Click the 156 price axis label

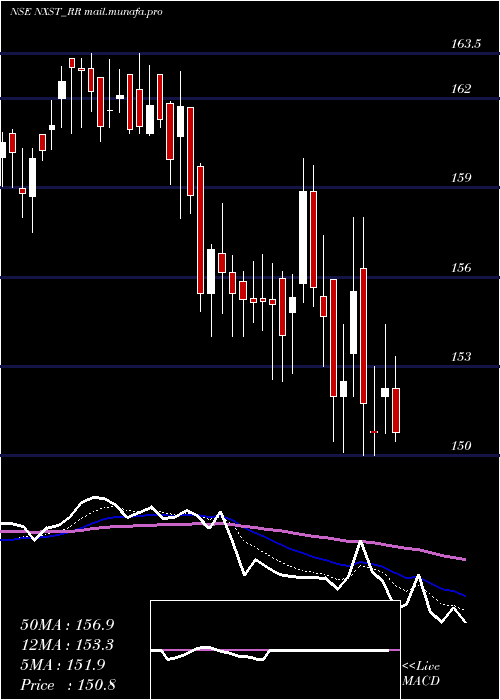(x=460, y=267)
